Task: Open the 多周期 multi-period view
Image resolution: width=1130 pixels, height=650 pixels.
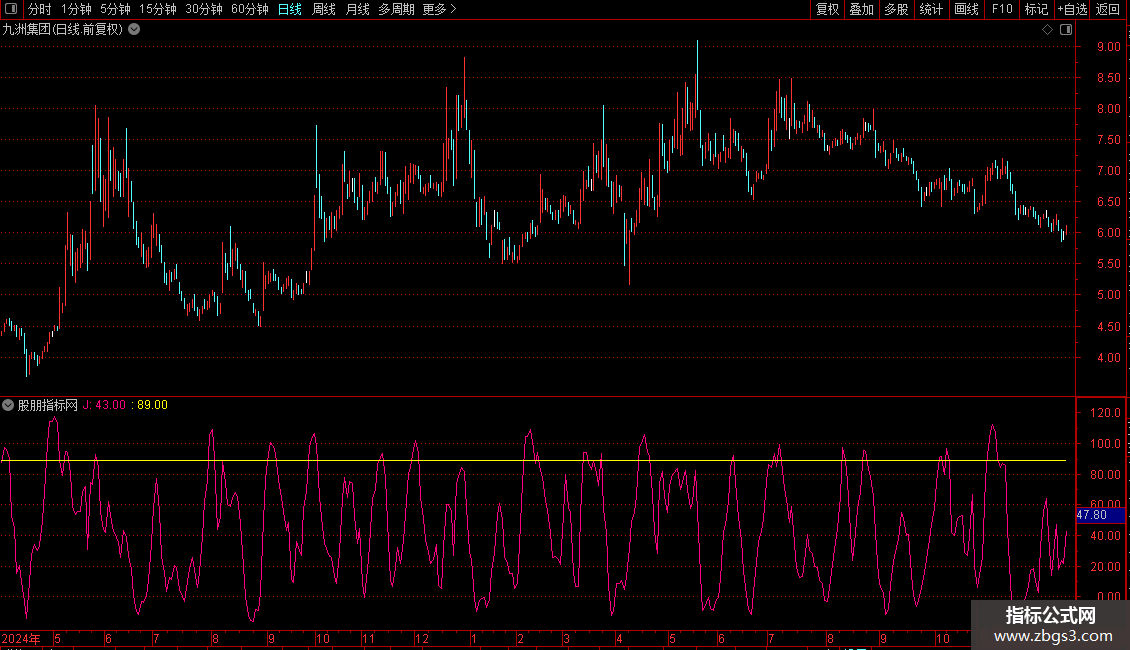Action: [396, 9]
